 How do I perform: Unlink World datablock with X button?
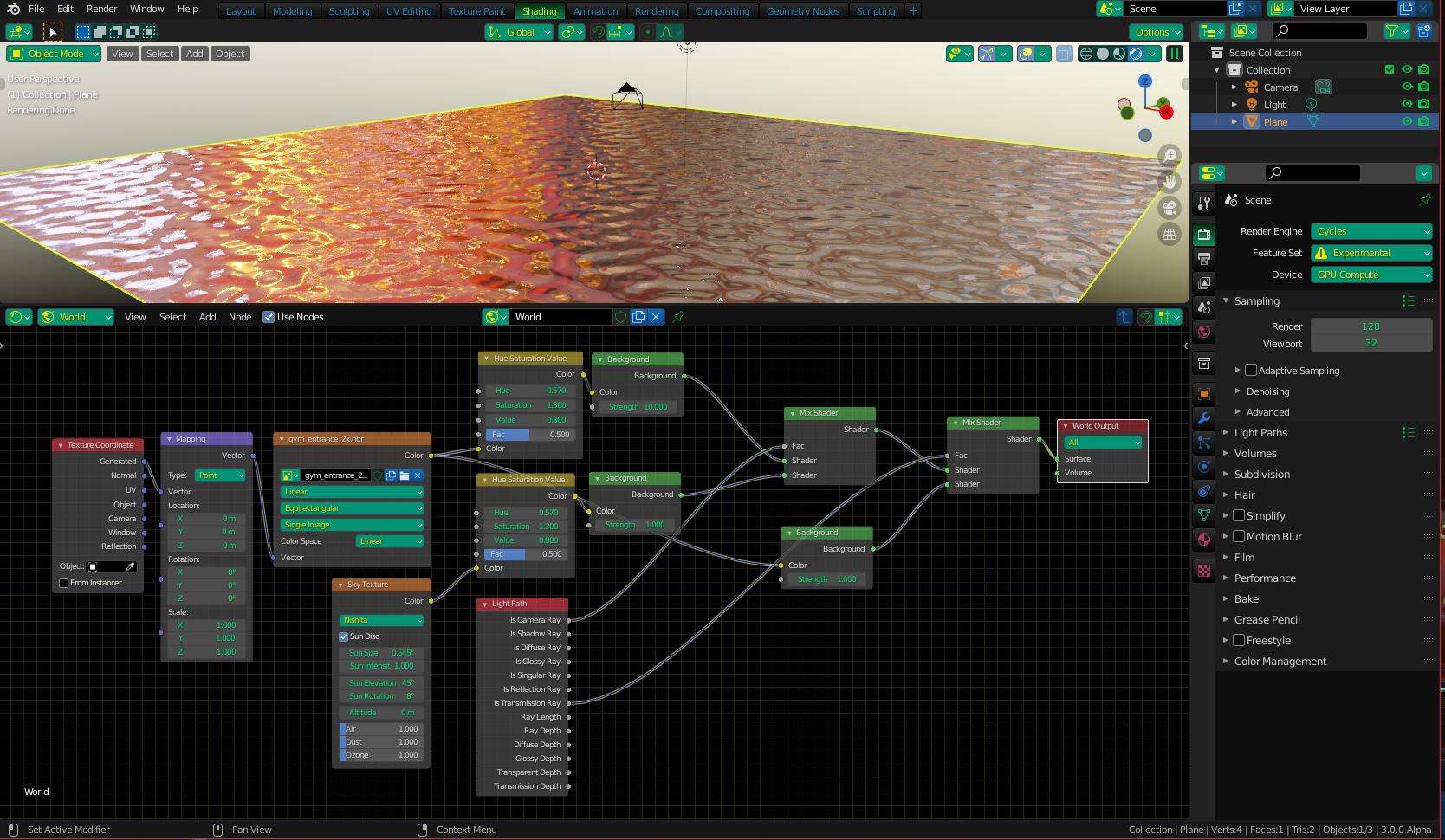coord(656,317)
